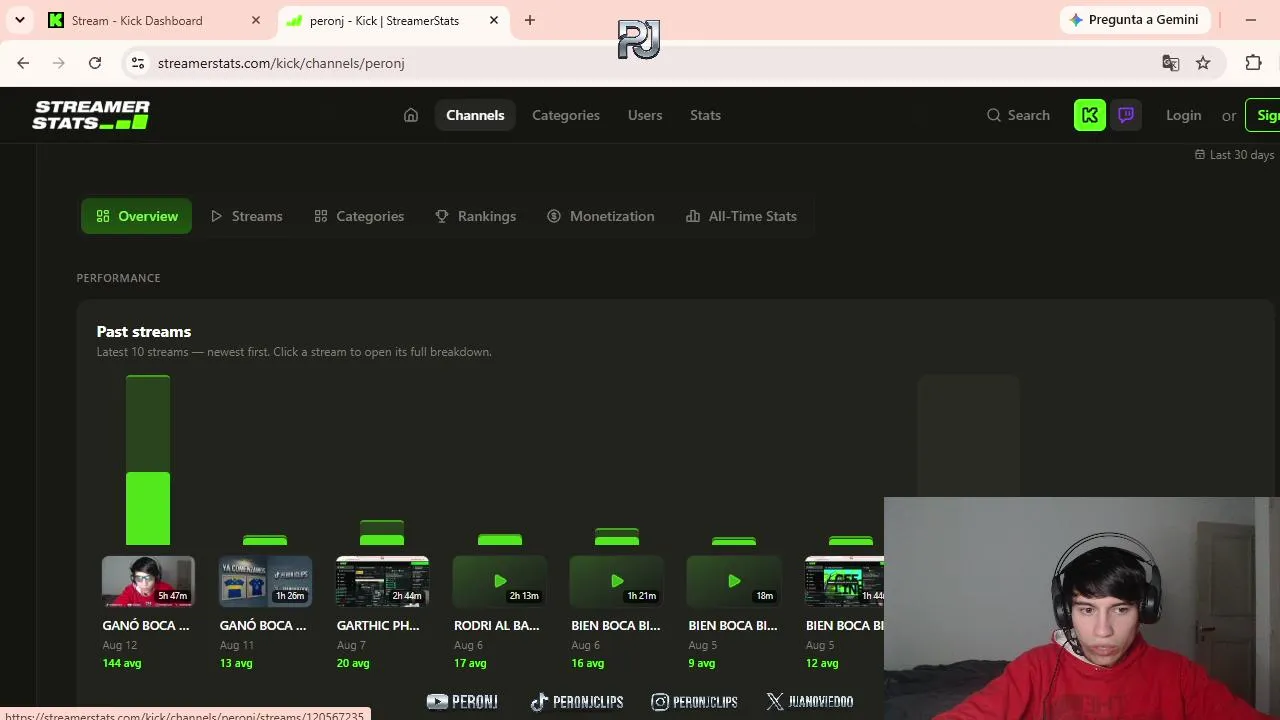Open the Last 30 days date range
Image resolution: width=1280 pixels, height=720 pixels.
click(1234, 155)
